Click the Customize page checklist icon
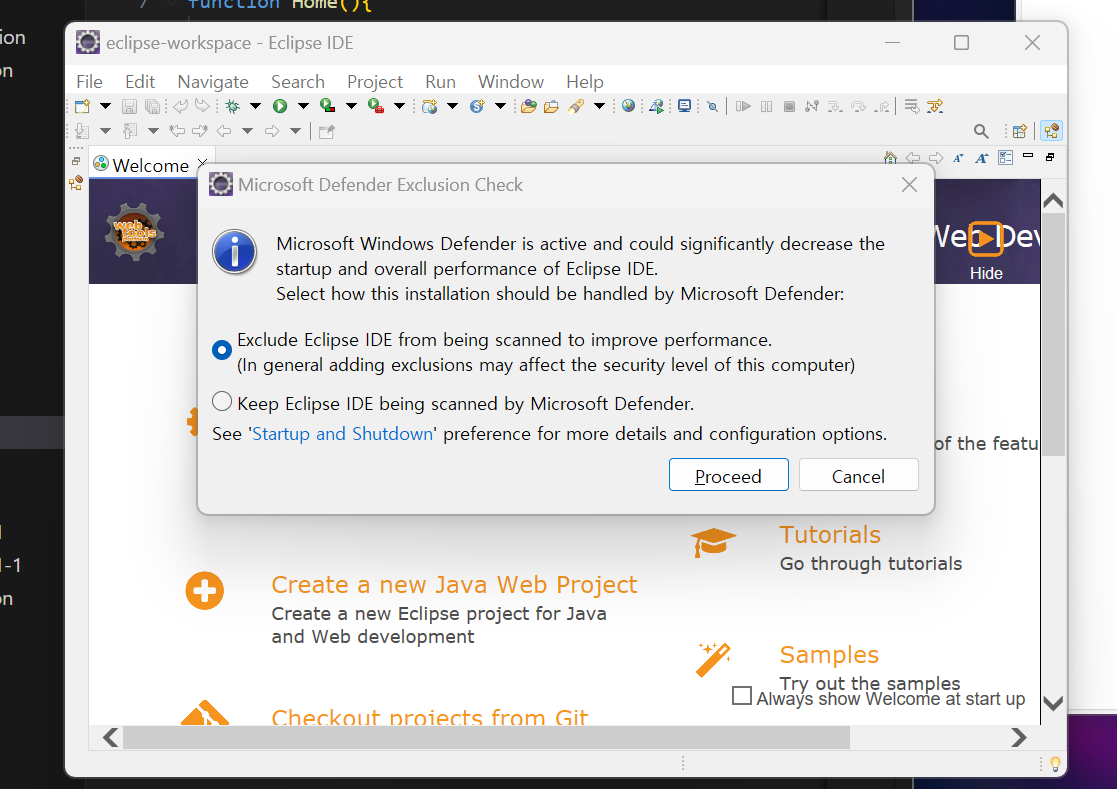The width and height of the screenshot is (1117, 789). click(1005, 157)
